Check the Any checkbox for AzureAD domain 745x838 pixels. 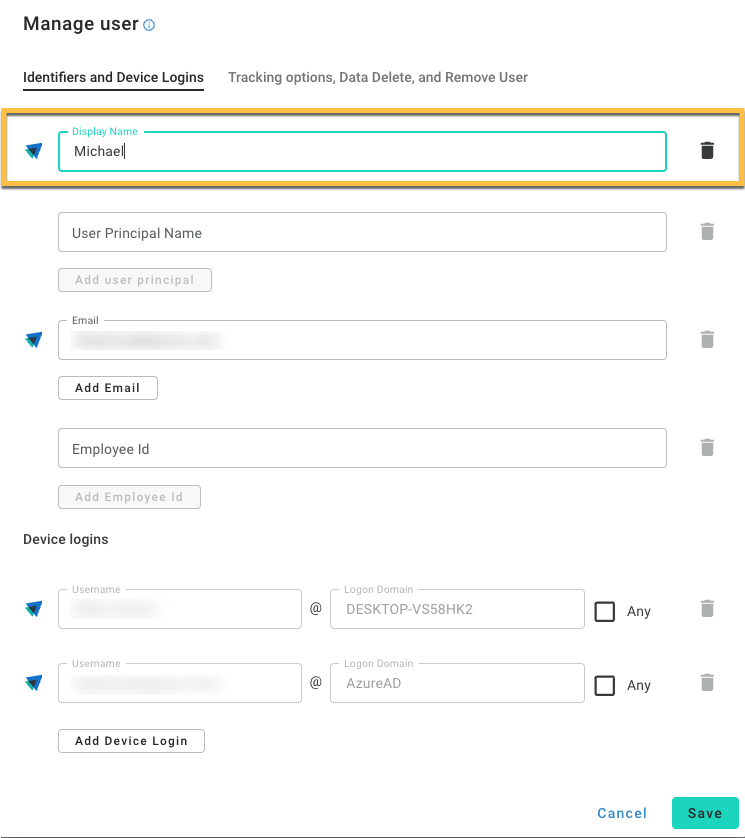[605, 683]
